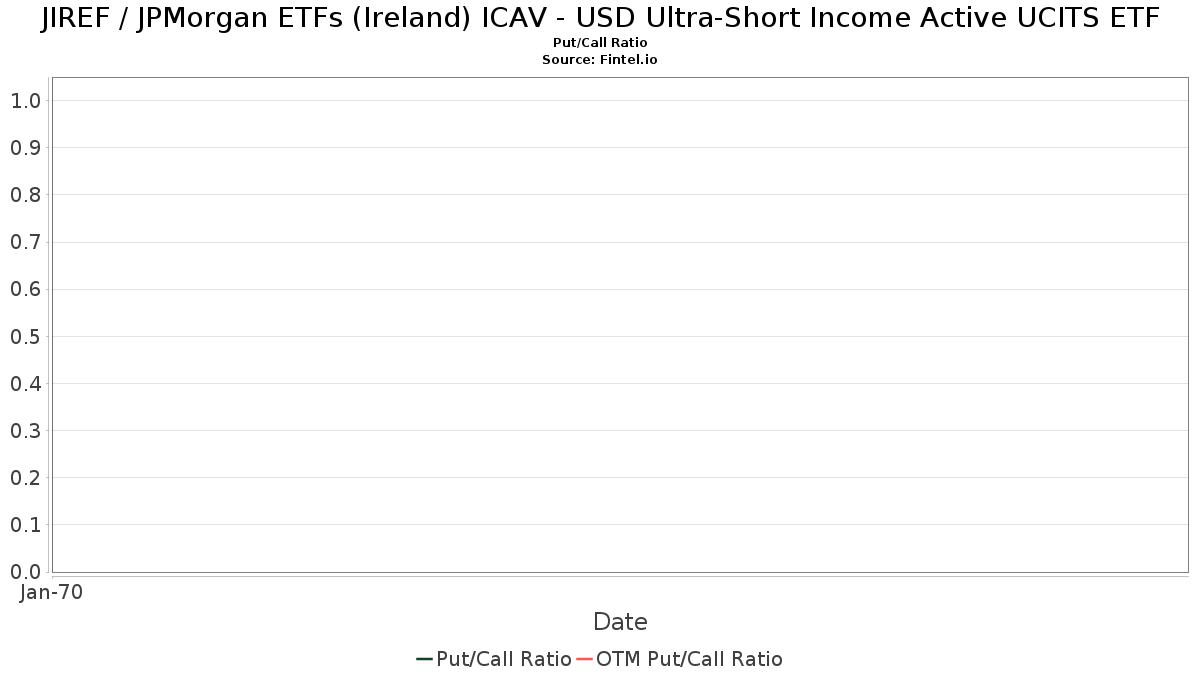This screenshot has width=1200, height=675.
Task: Click the 0.7 y-axis label
Action: [25, 242]
